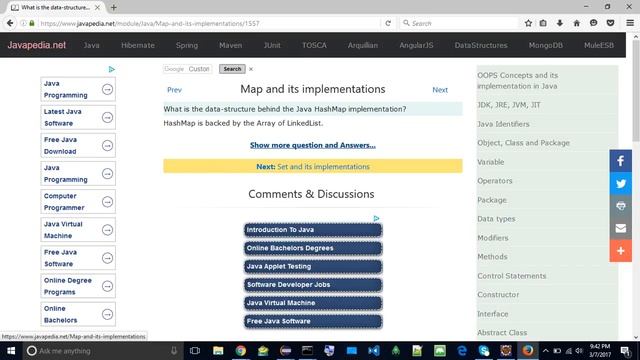
Task: Open AngularJS section in navbar
Action: point(416,45)
